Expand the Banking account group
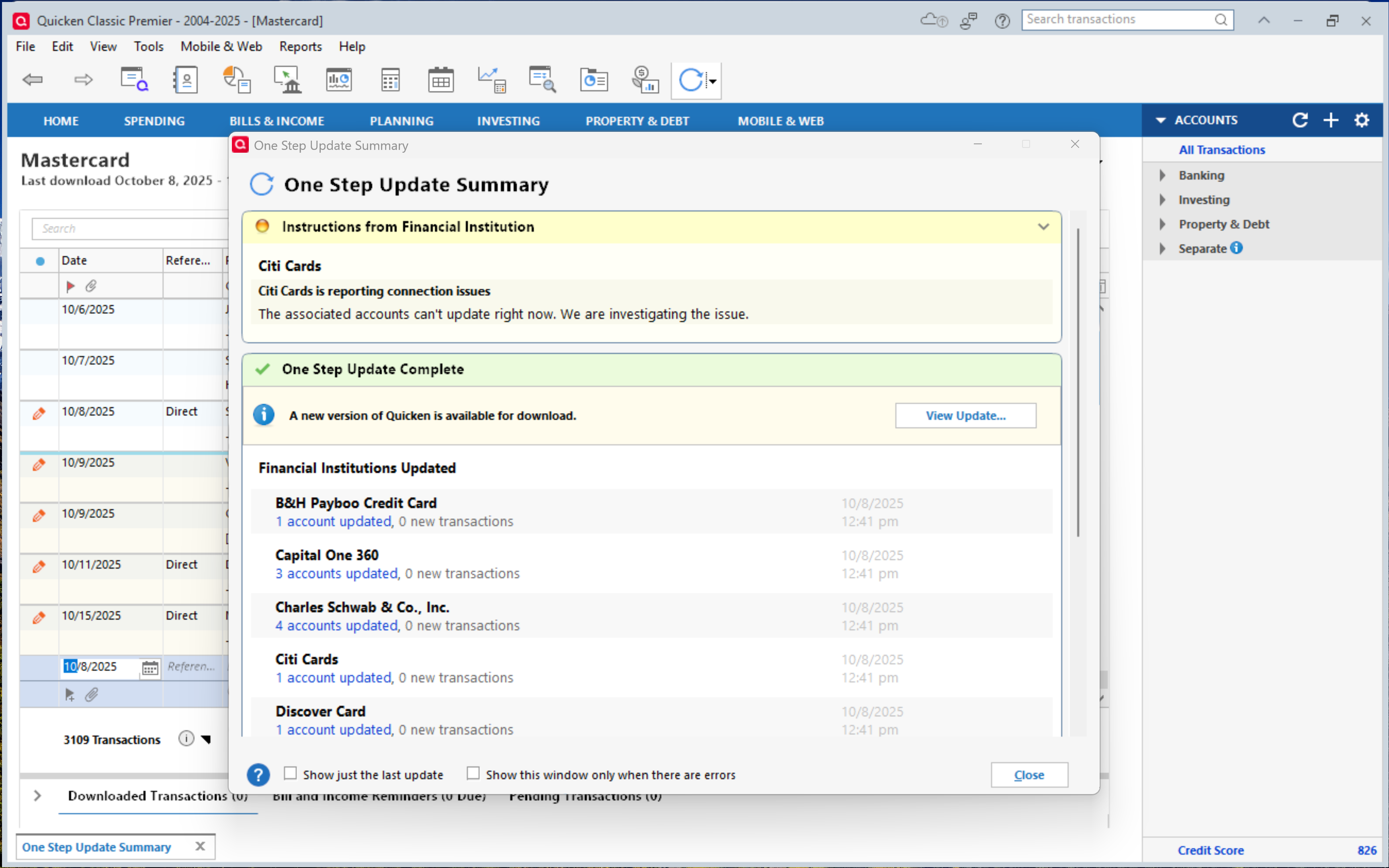Image resolution: width=1389 pixels, height=868 pixels. coord(1163,175)
